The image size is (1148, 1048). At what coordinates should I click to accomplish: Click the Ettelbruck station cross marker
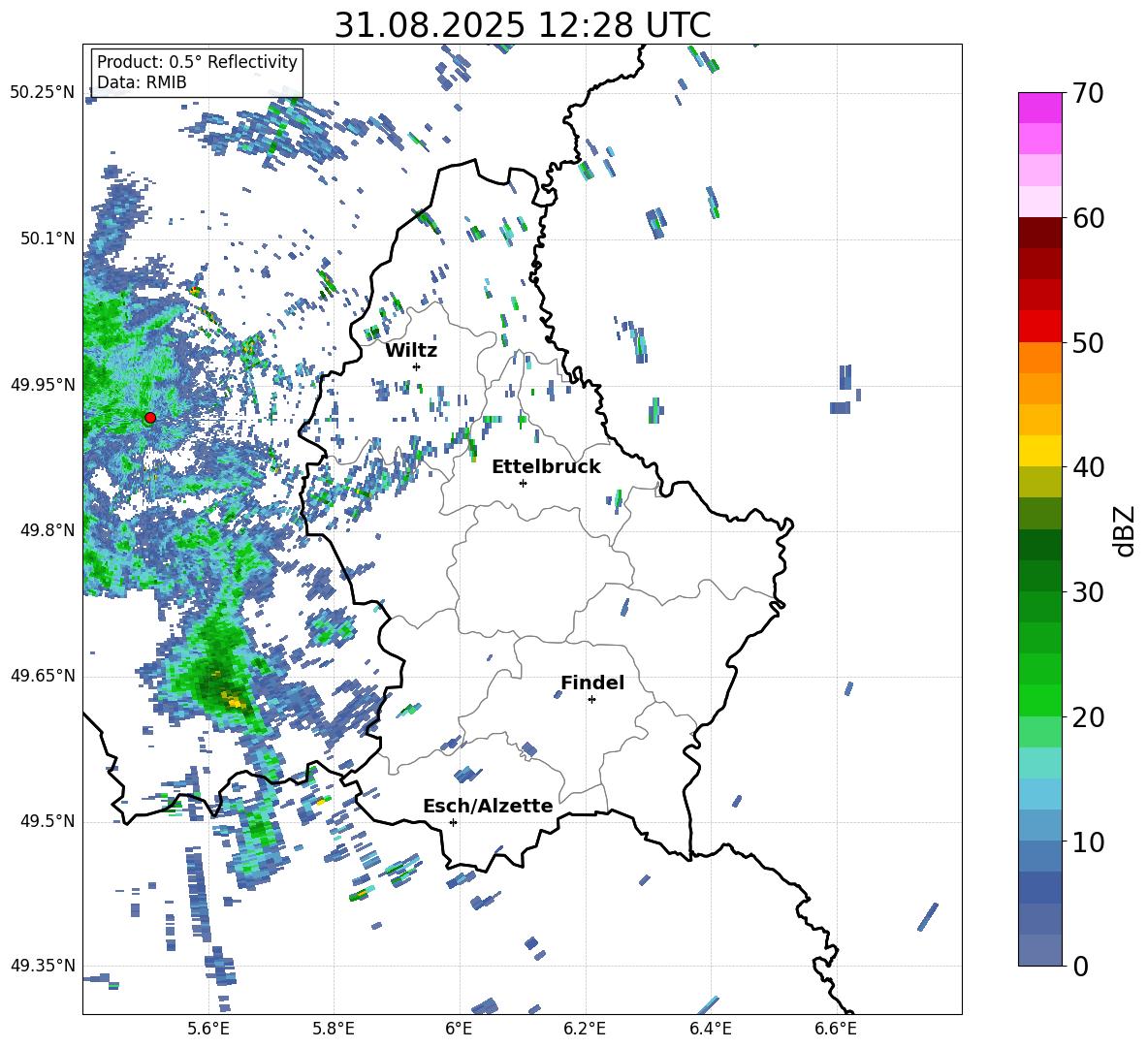point(523,483)
